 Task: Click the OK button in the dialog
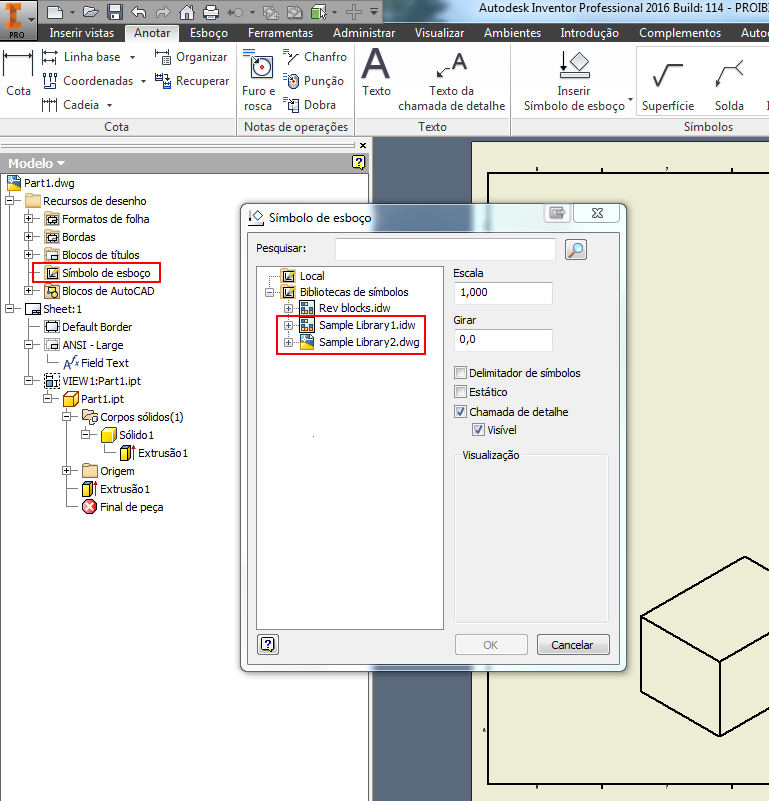491,645
